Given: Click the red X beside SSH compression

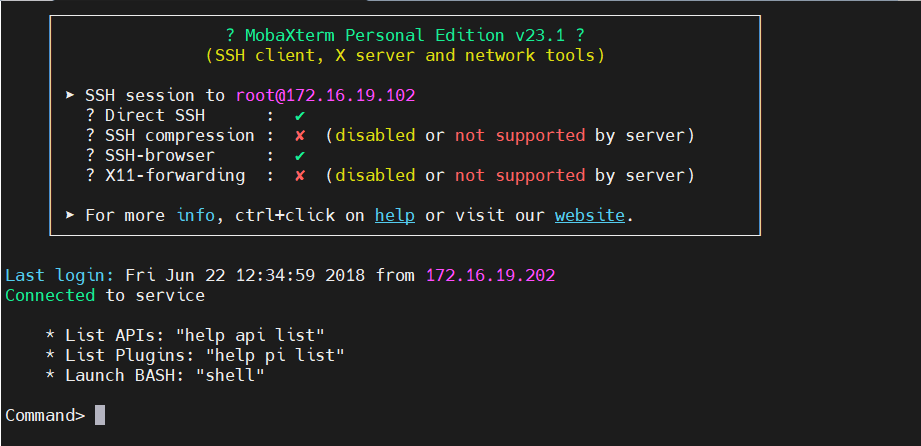Looking at the screenshot, I should coord(299,135).
